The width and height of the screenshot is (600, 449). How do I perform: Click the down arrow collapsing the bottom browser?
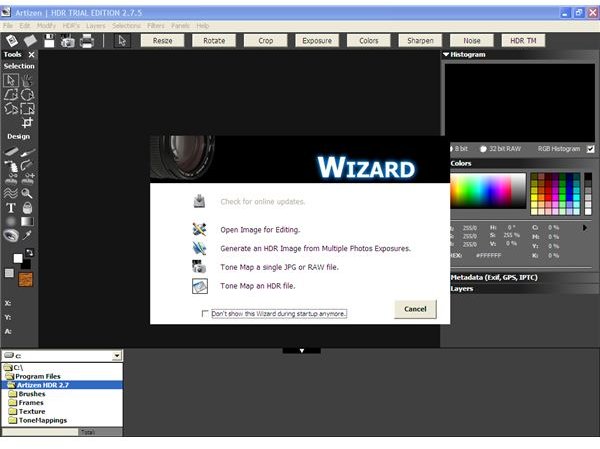302,351
